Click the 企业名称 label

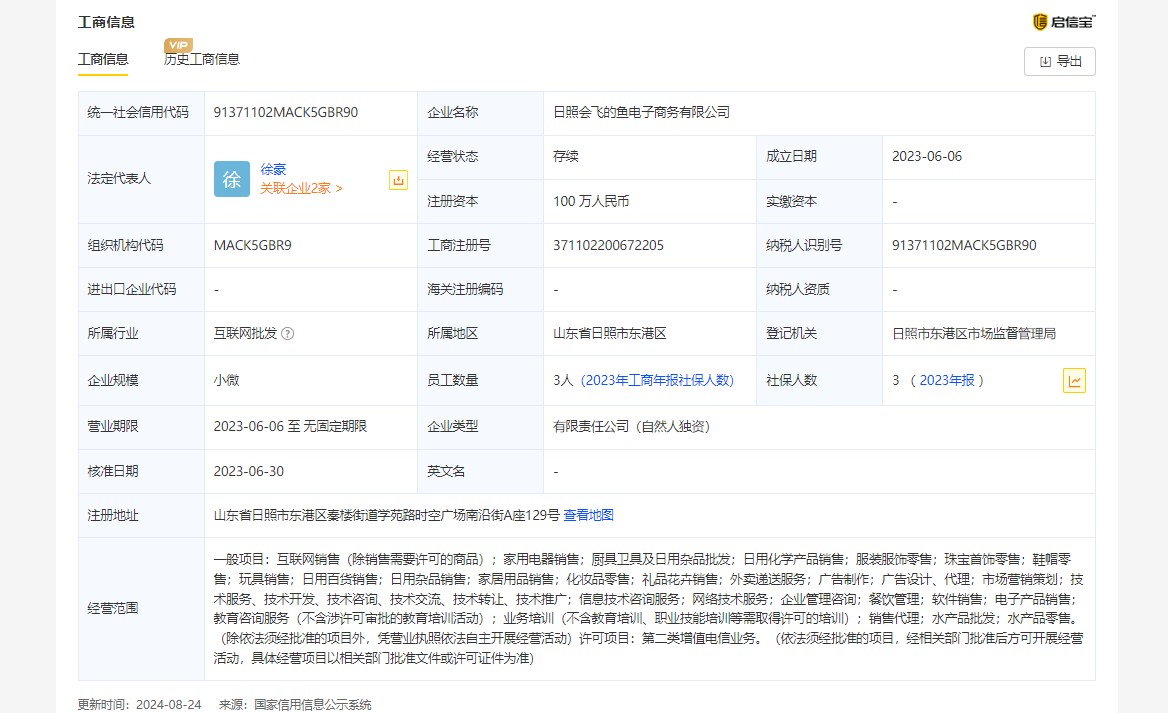point(453,113)
